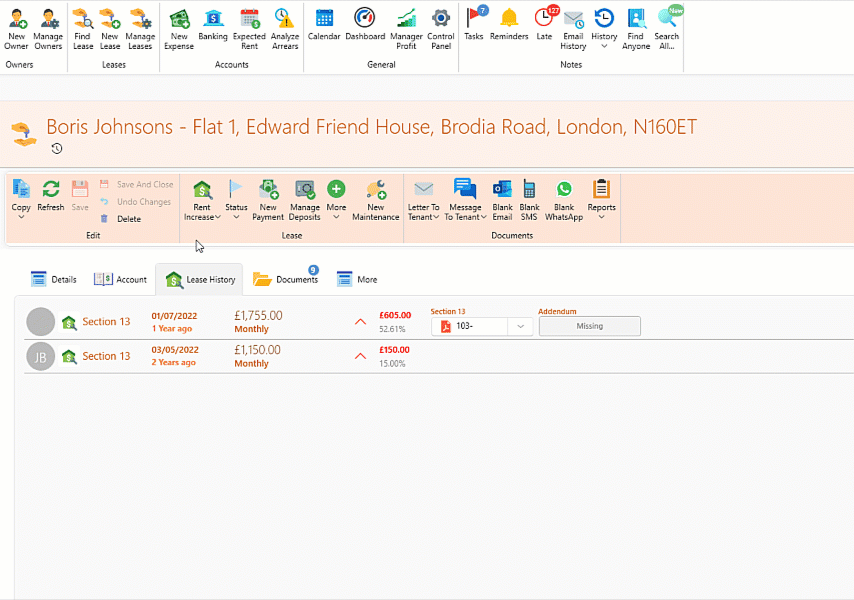Open the Reminders bell

tap(509, 18)
